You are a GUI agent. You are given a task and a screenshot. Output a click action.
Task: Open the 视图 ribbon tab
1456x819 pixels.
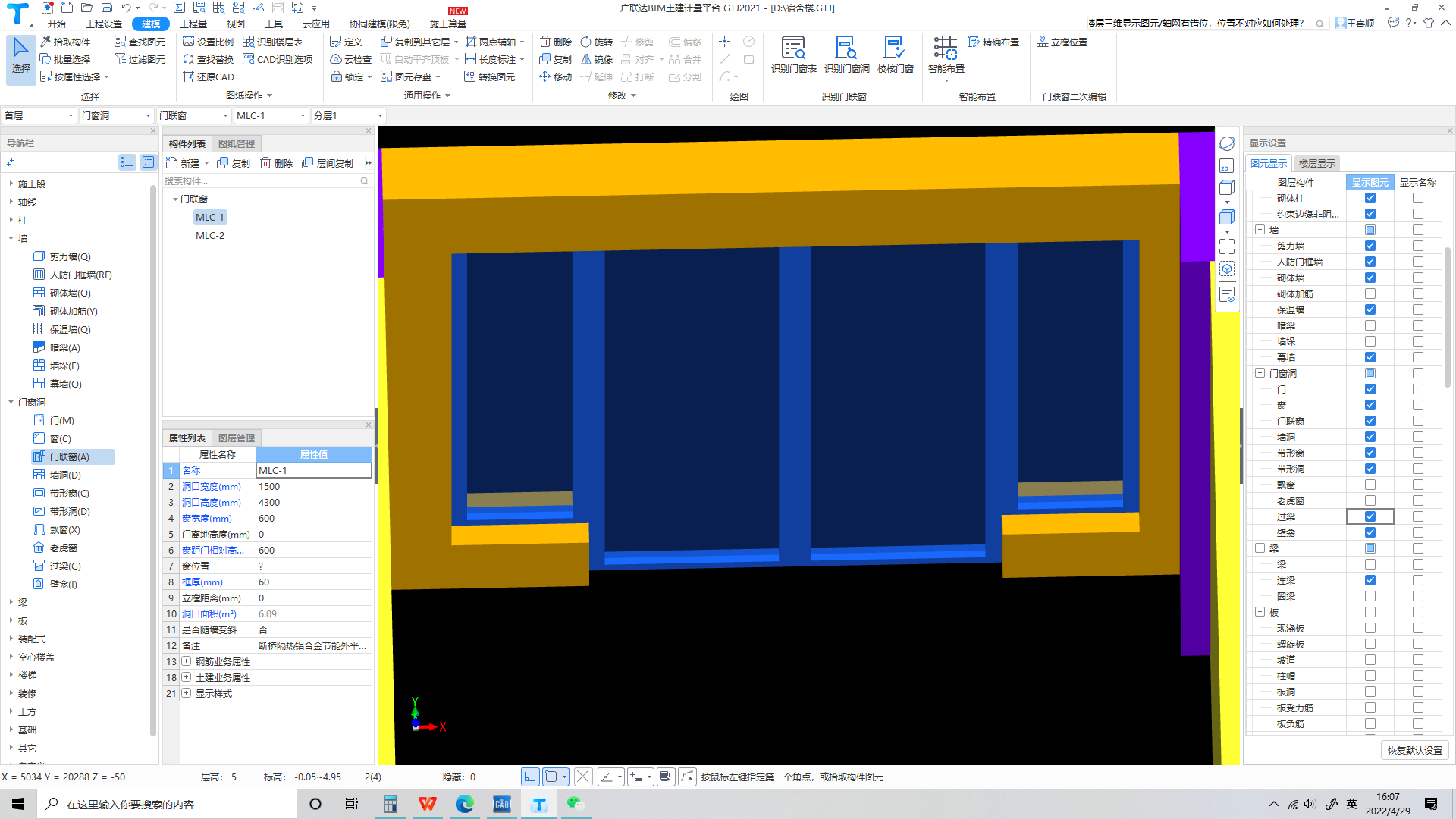point(236,24)
